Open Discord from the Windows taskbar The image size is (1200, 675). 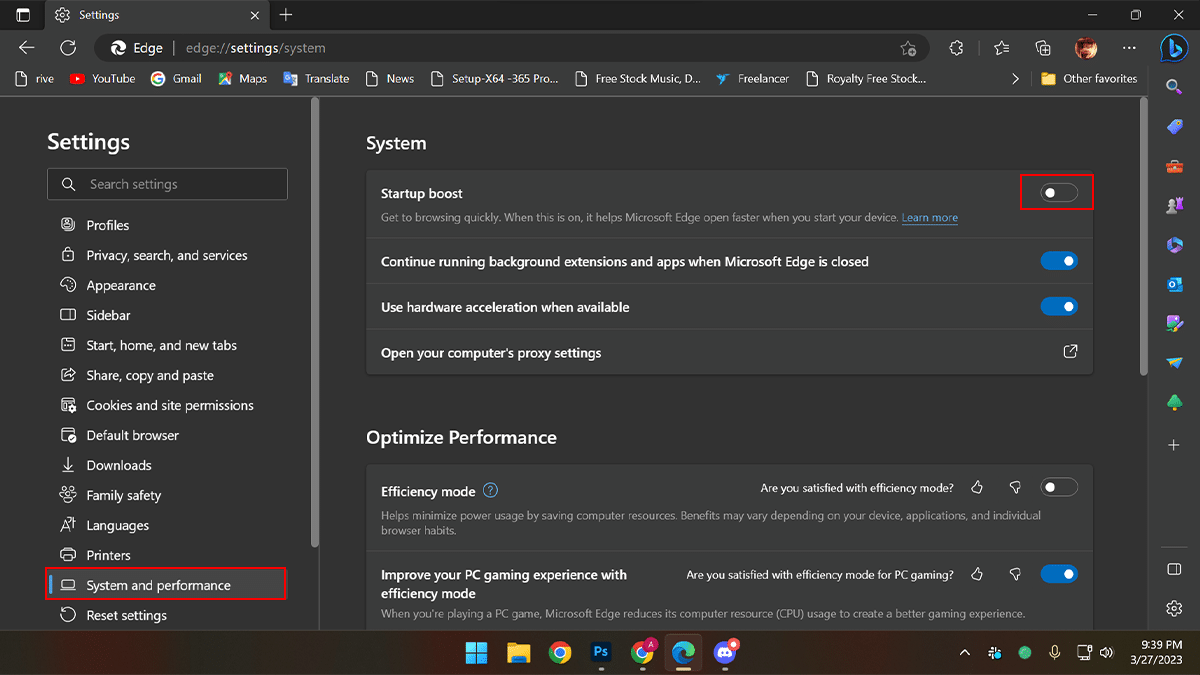point(725,653)
